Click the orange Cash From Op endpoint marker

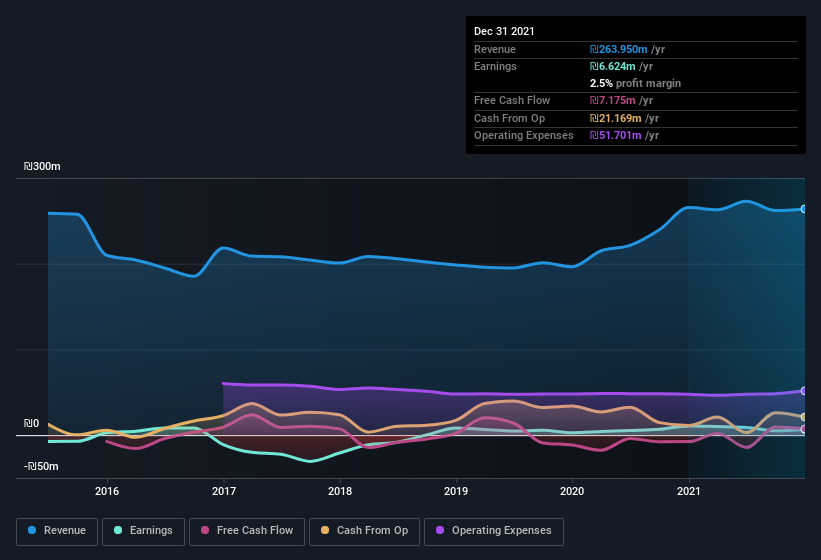[803, 417]
